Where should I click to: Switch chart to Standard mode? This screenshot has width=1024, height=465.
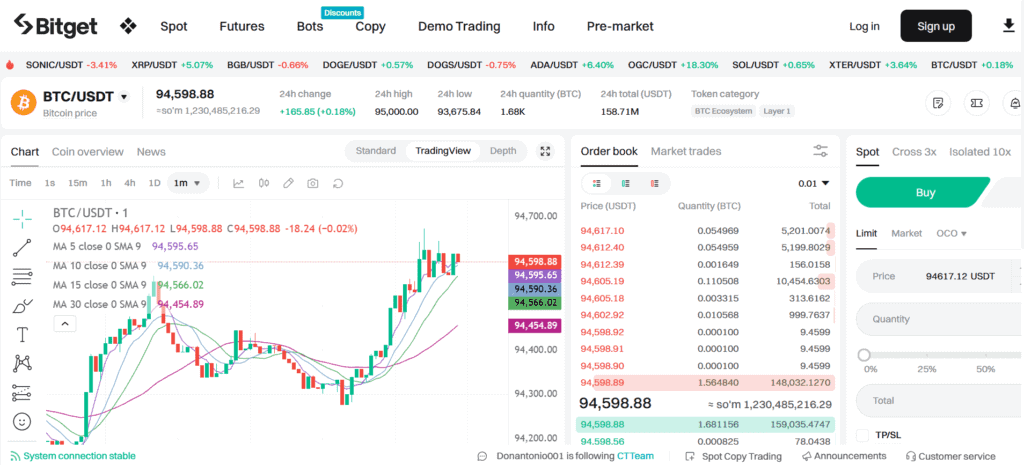376,151
